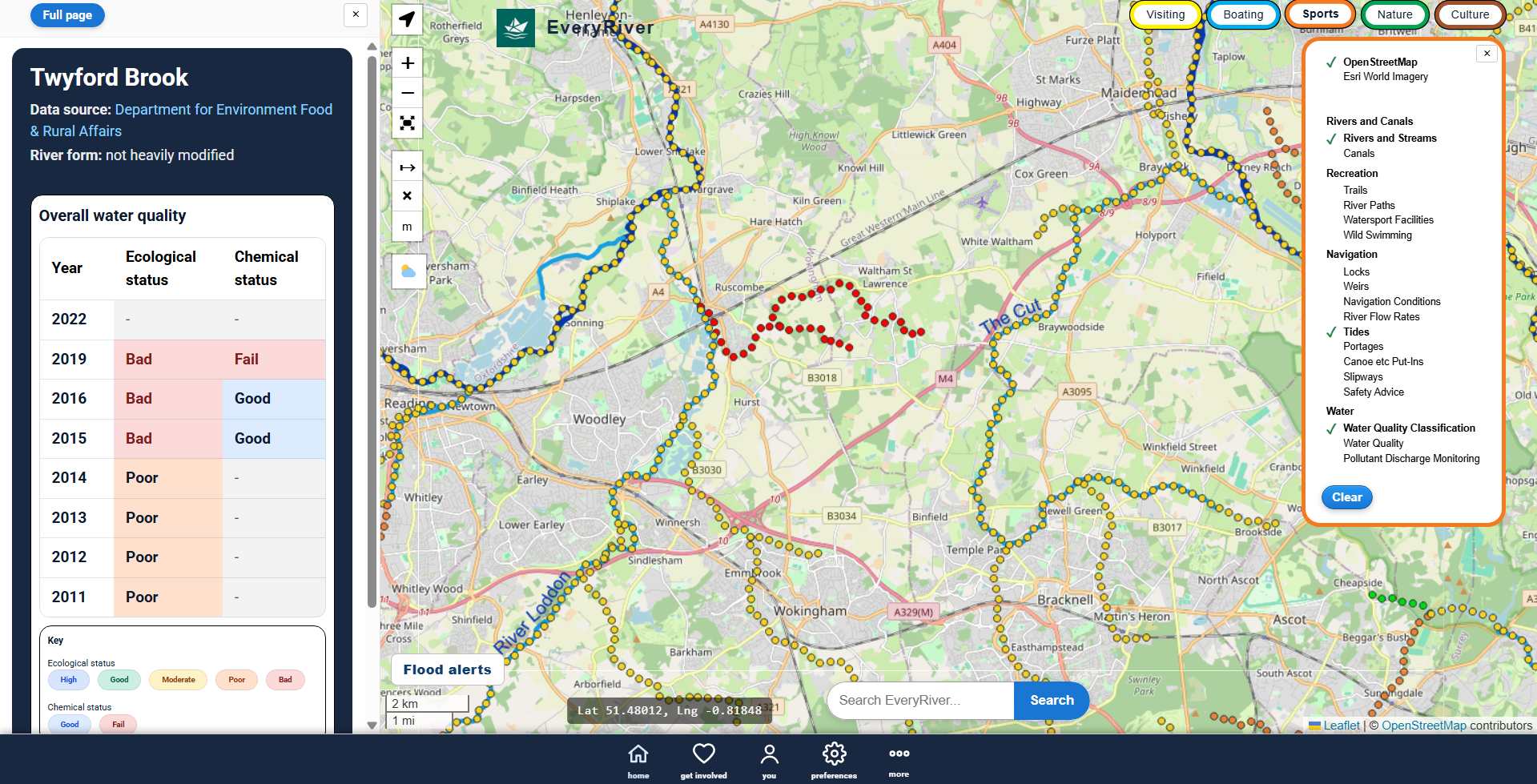This screenshot has width=1537, height=784.
Task: Turn off the Tides layer
Action: (x=1356, y=332)
